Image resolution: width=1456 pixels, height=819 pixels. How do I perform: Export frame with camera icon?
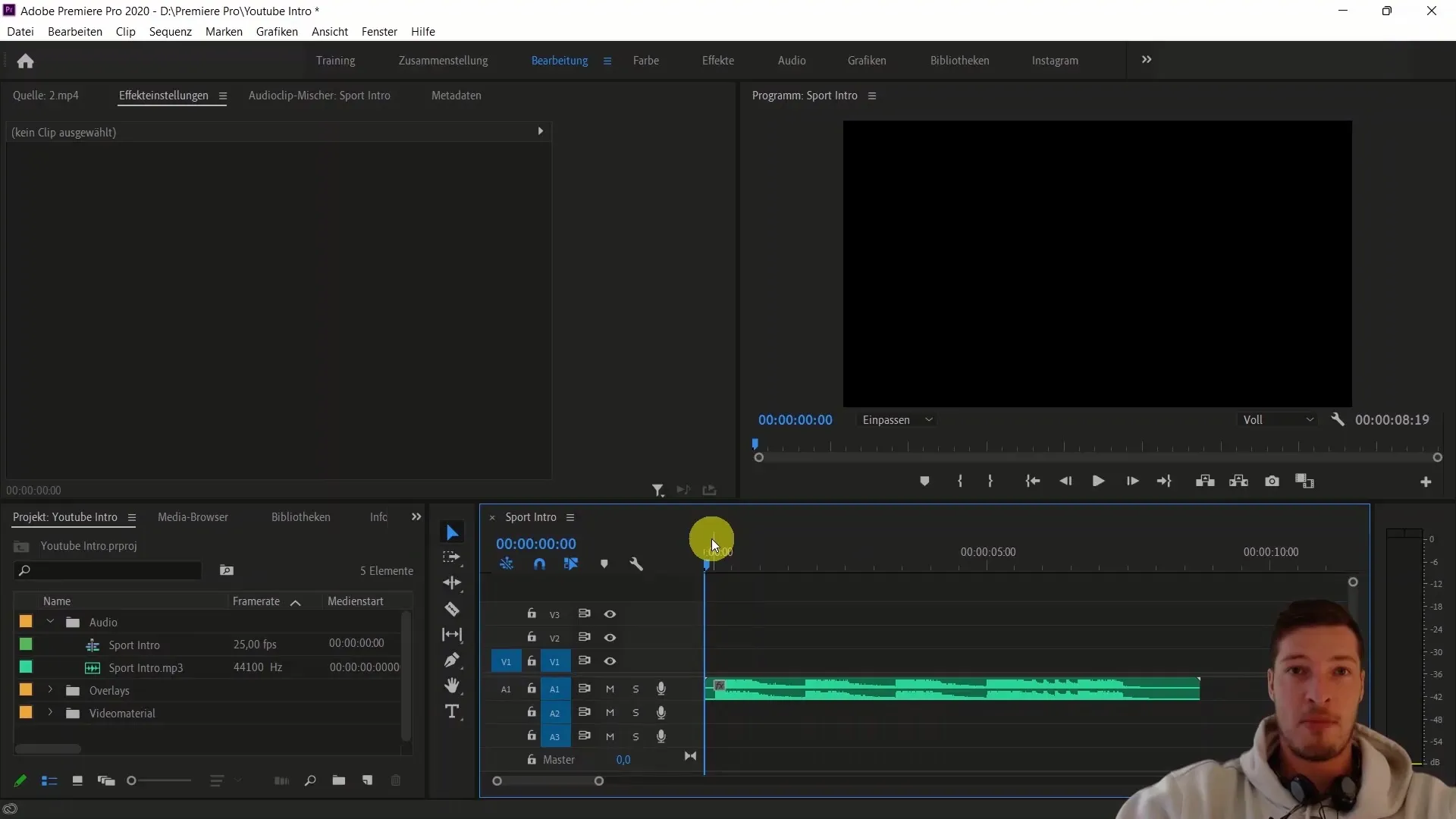pos(1272,482)
